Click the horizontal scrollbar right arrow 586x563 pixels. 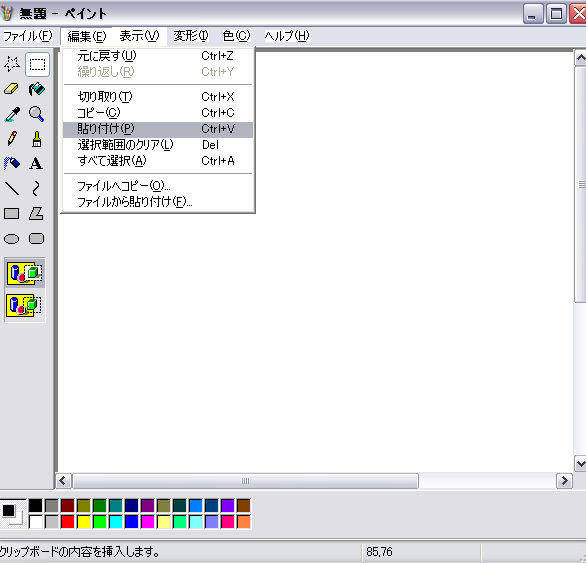click(x=564, y=480)
